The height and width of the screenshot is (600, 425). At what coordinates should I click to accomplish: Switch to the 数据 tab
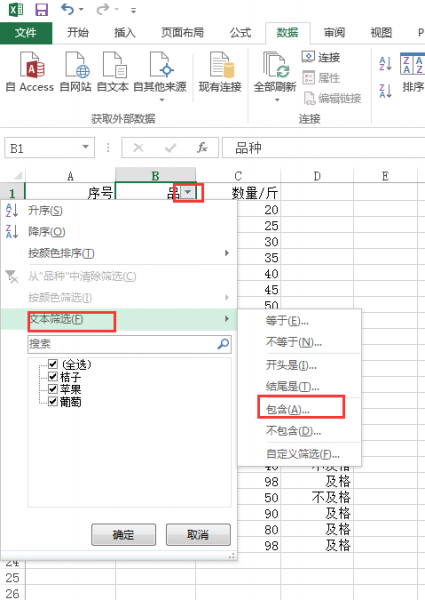tap(287, 33)
